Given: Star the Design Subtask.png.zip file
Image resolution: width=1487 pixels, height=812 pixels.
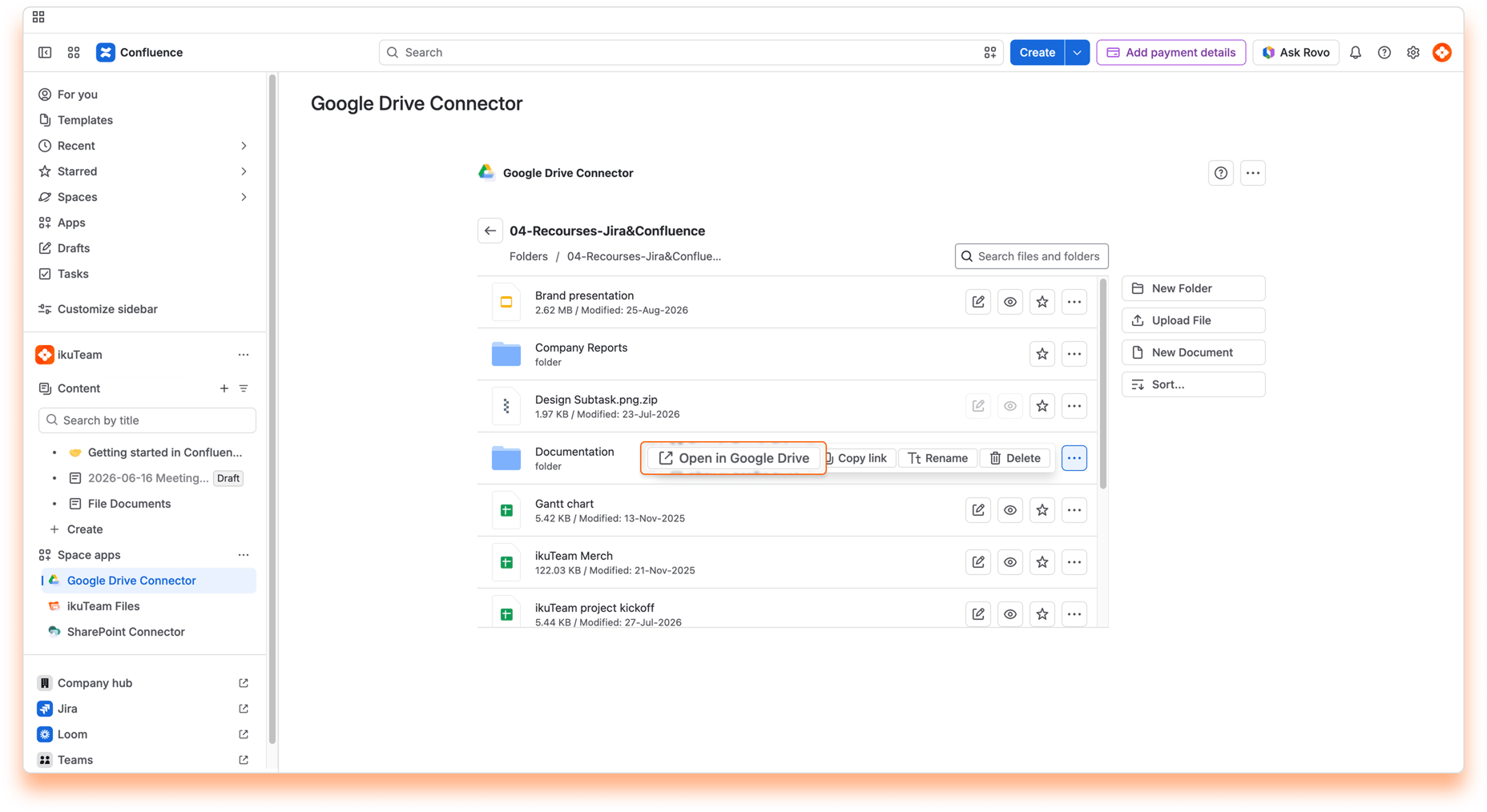Looking at the screenshot, I should [1042, 406].
